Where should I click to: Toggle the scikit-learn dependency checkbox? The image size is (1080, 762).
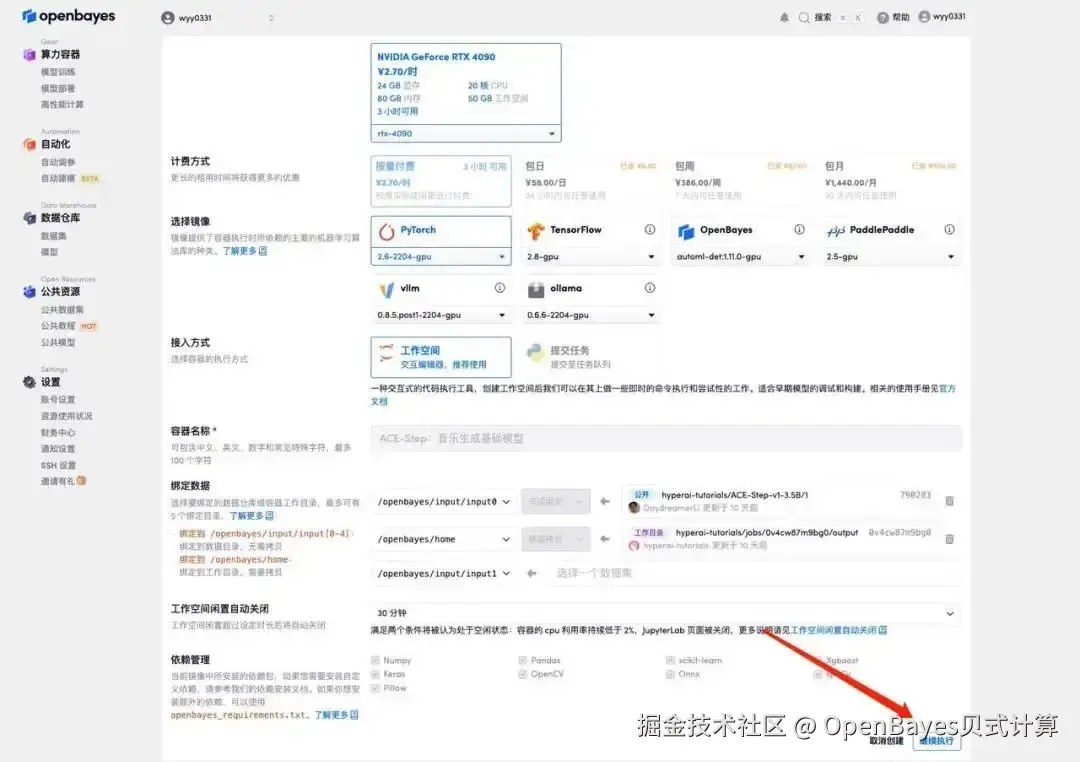670,660
